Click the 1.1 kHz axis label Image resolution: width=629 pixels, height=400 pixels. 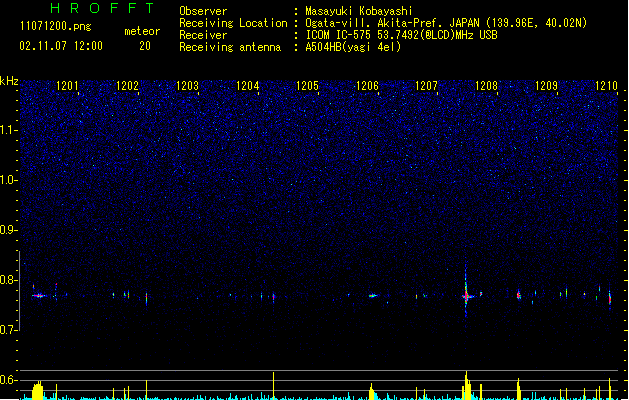coord(8,130)
